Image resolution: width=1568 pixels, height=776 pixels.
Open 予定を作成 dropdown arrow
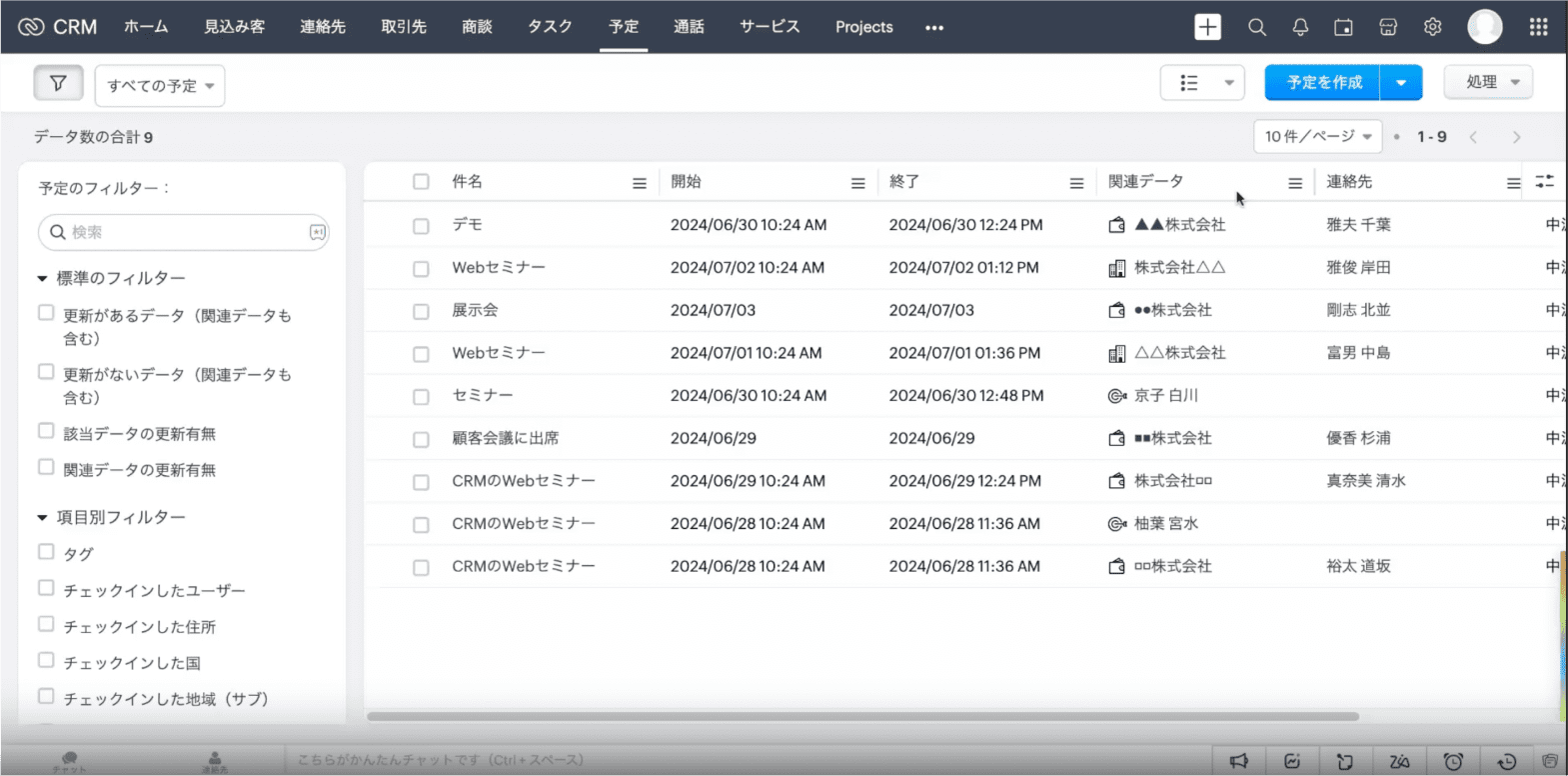point(1401,83)
